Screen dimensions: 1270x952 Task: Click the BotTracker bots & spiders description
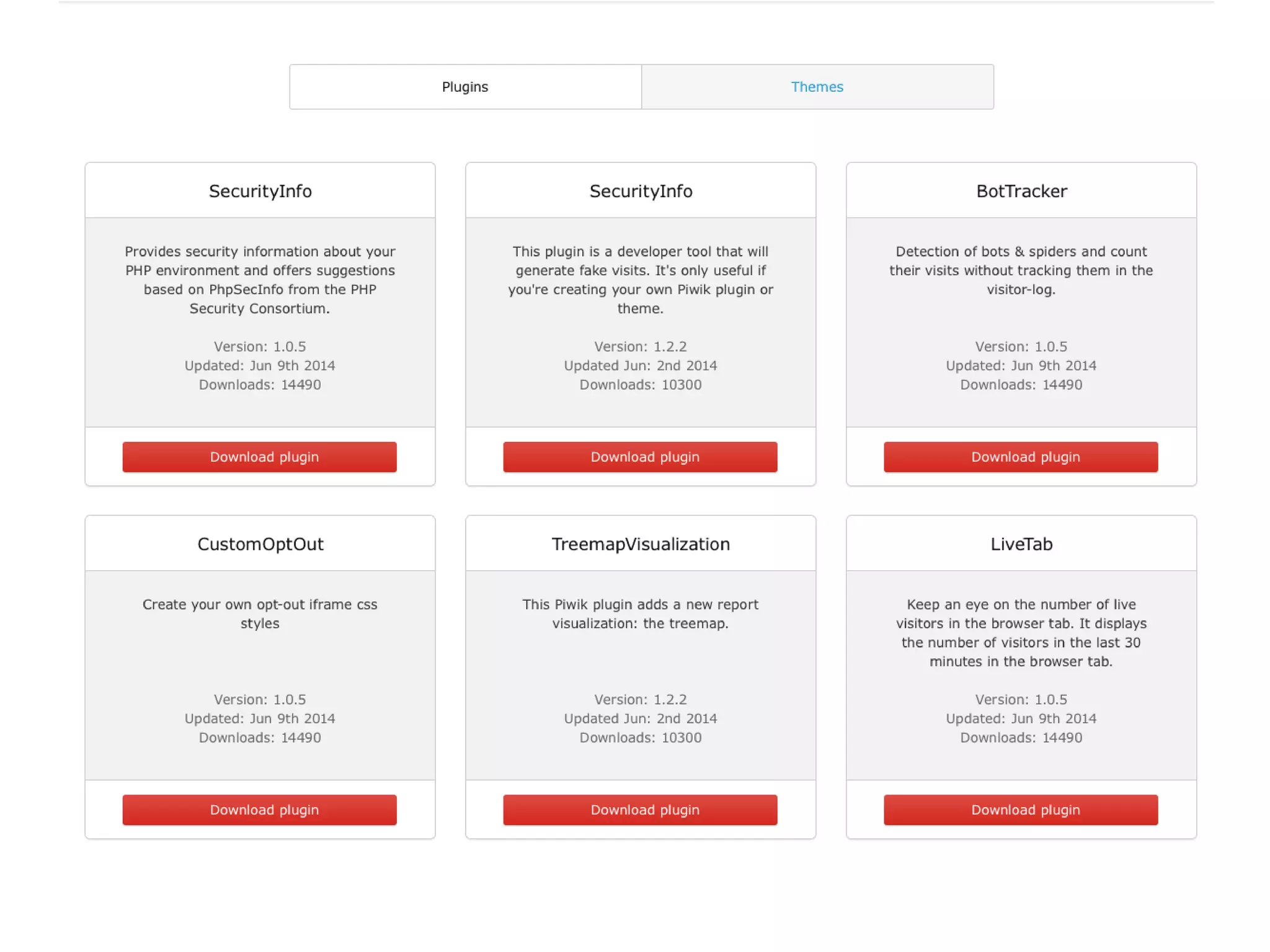coord(1021,270)
